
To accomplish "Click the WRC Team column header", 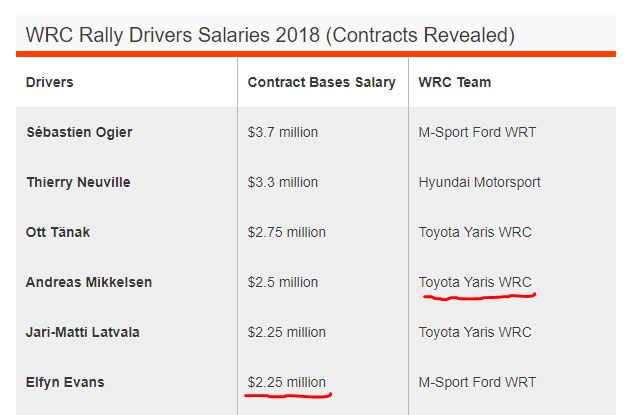I will pos(455,82).
